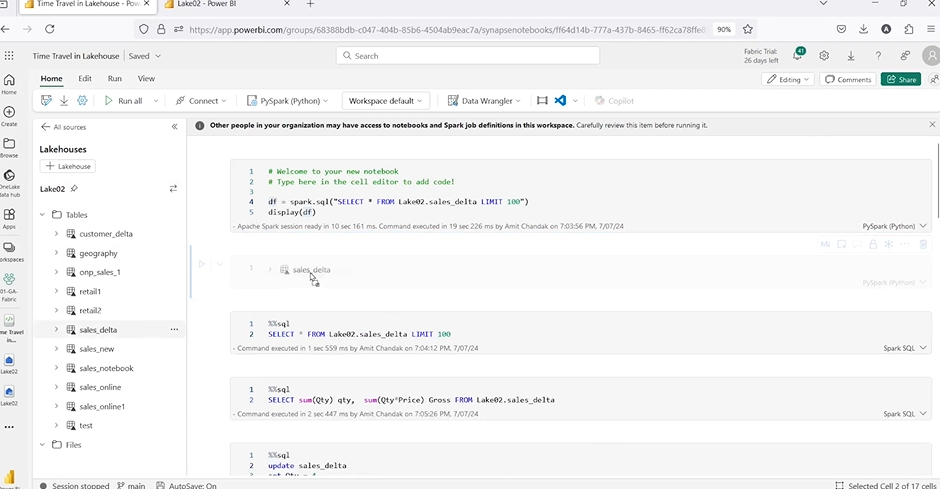Screen dimensions: 940x489
Task: Open the Workspace default environment dropdown
Action: 385,101
